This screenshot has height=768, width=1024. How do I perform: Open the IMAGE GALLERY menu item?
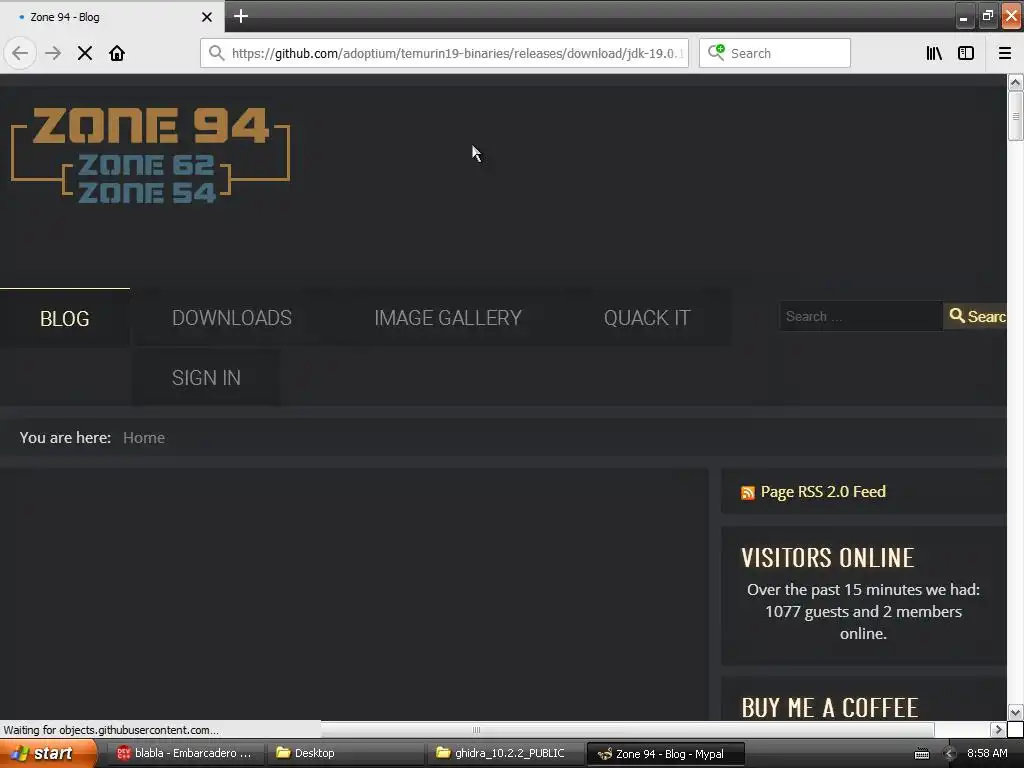tap(448, 317)
